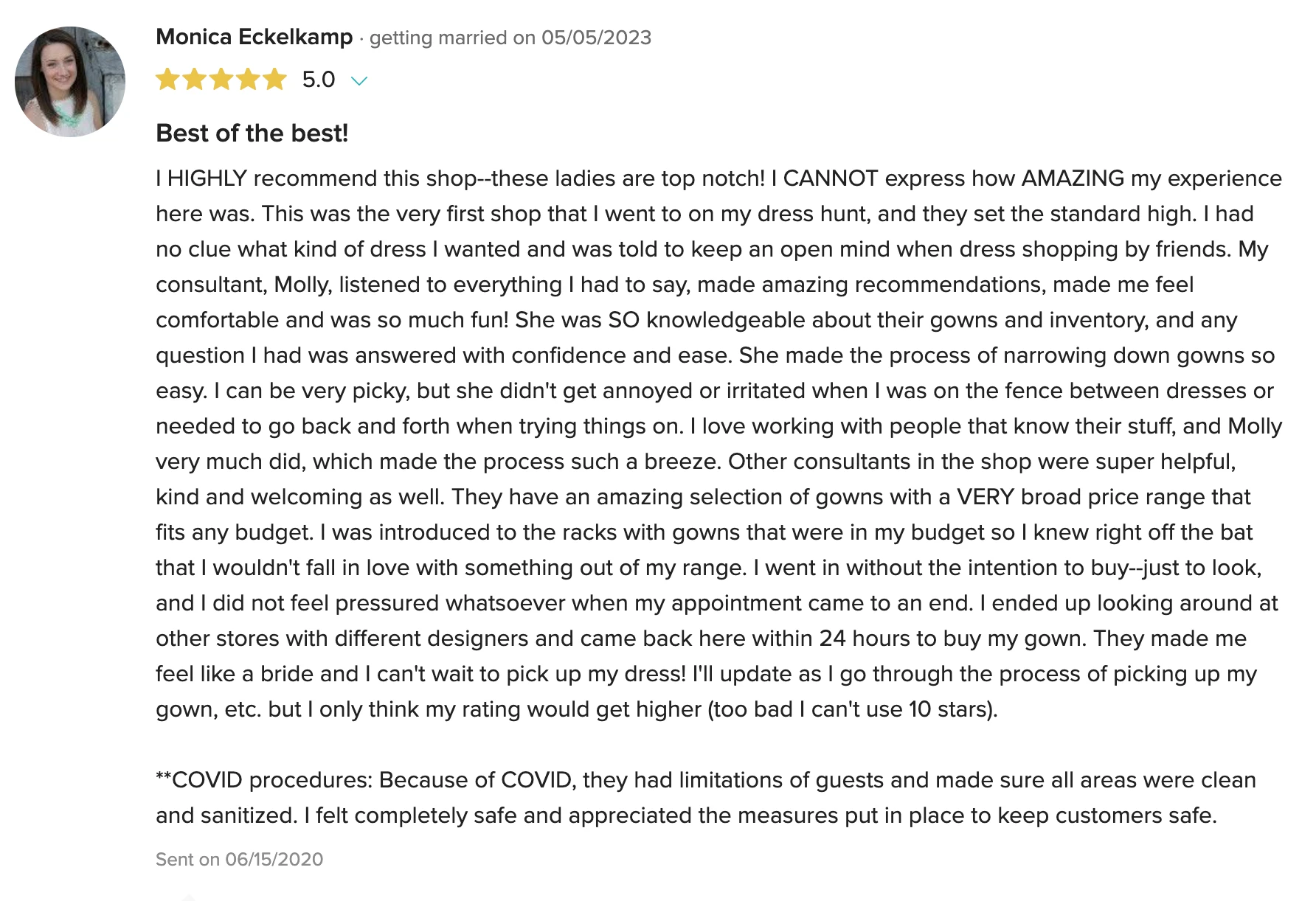Click the phrase "too bad I can't use 10 stars"
The width and height of the screenshot is (1316, 901).
click(851, 709)
